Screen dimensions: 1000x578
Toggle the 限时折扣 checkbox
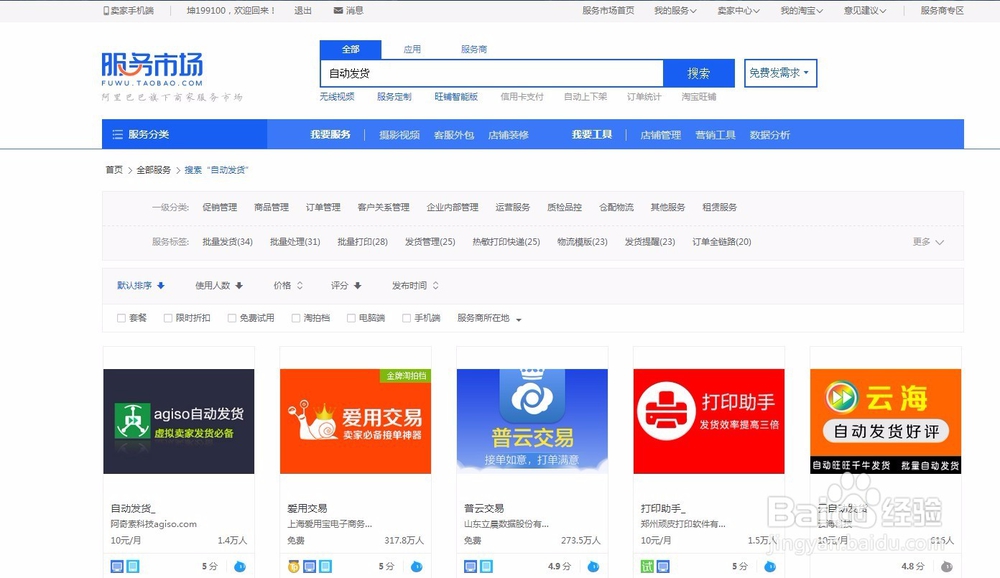(x=168, y=318)
